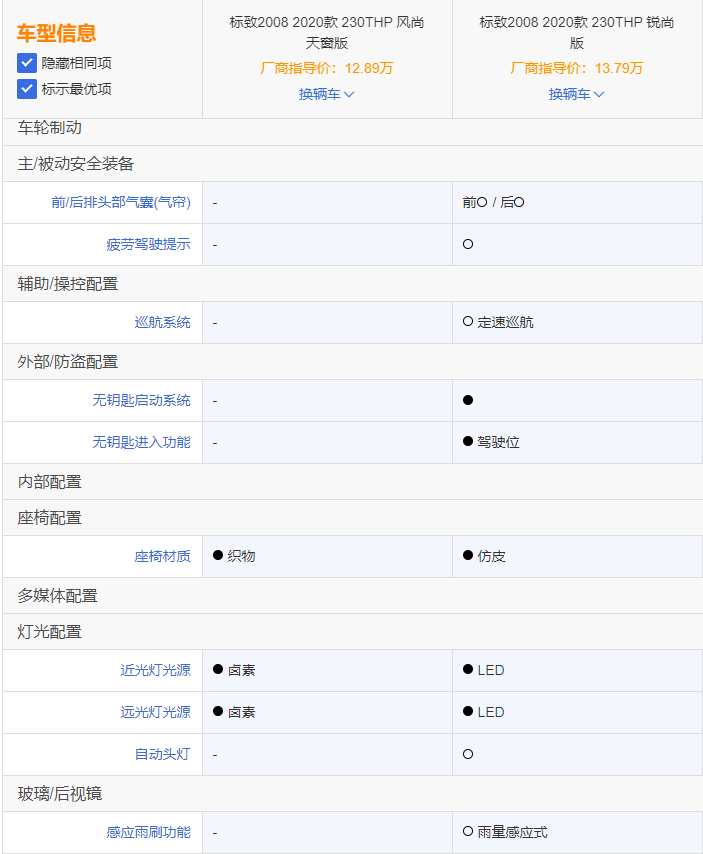Open 无钥匙进入功能 link
703x854 pixels.
(142, 442)
